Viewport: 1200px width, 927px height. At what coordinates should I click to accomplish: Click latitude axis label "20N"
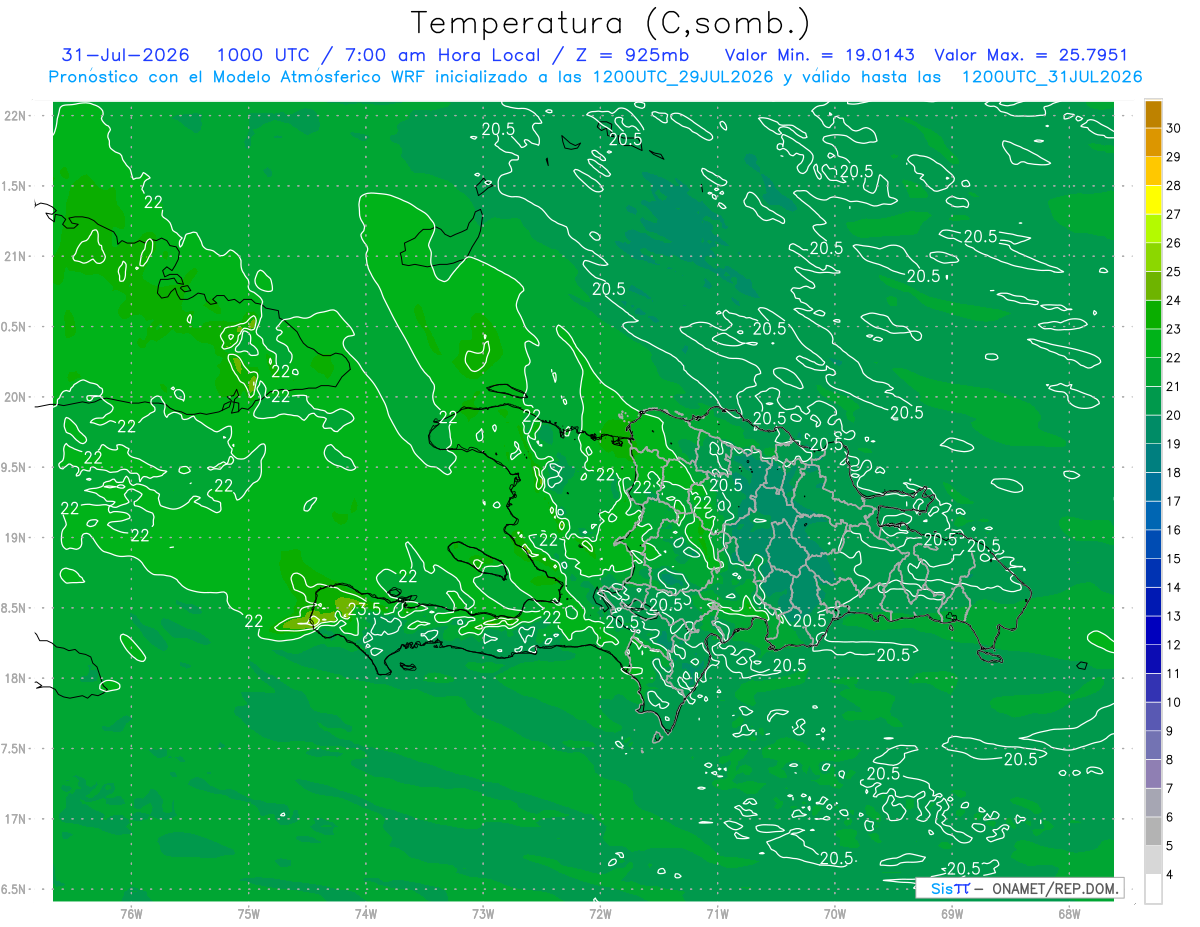point(14,397)
